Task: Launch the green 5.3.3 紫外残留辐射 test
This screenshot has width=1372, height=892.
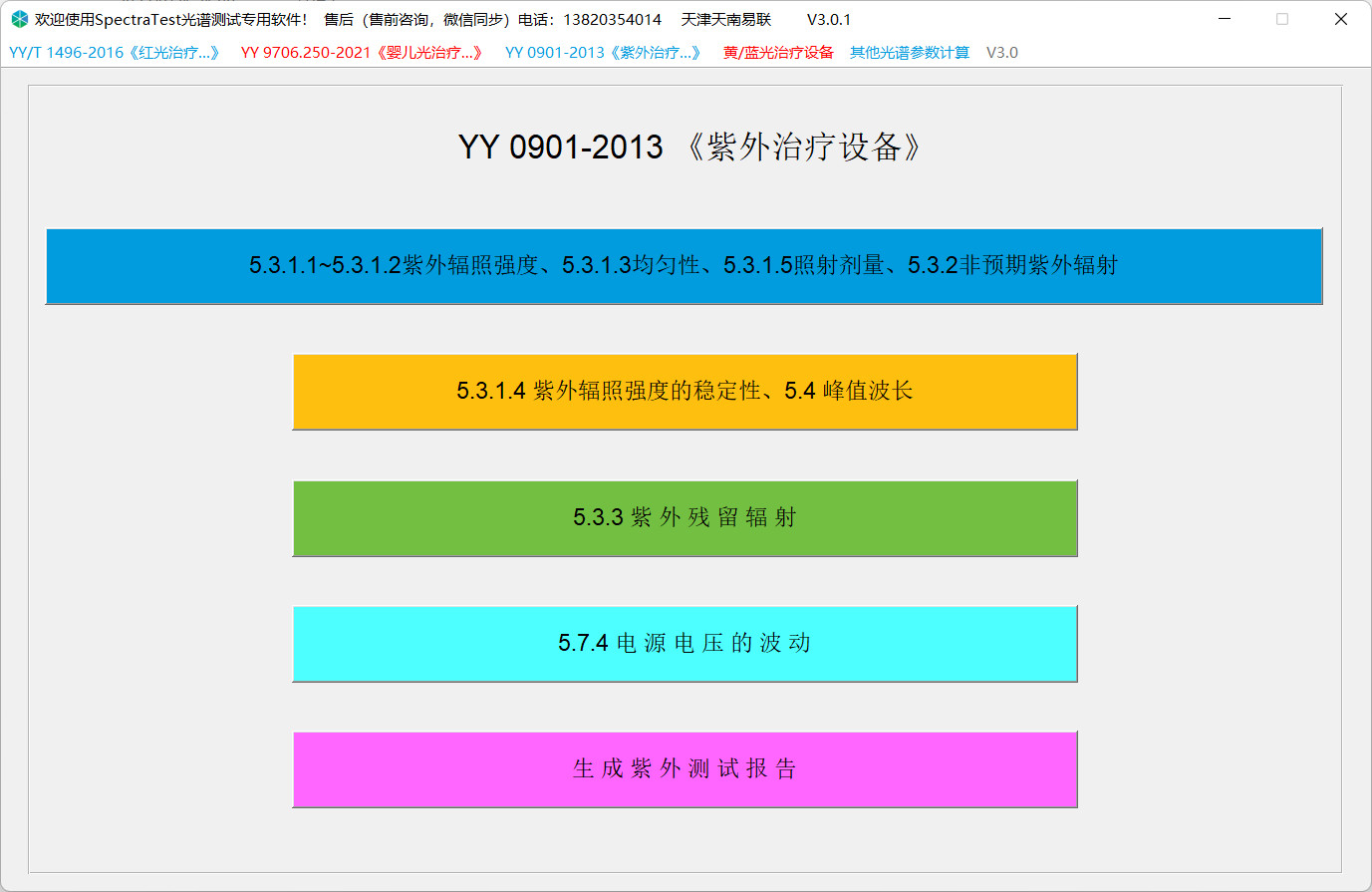Action: click(685, 518)
